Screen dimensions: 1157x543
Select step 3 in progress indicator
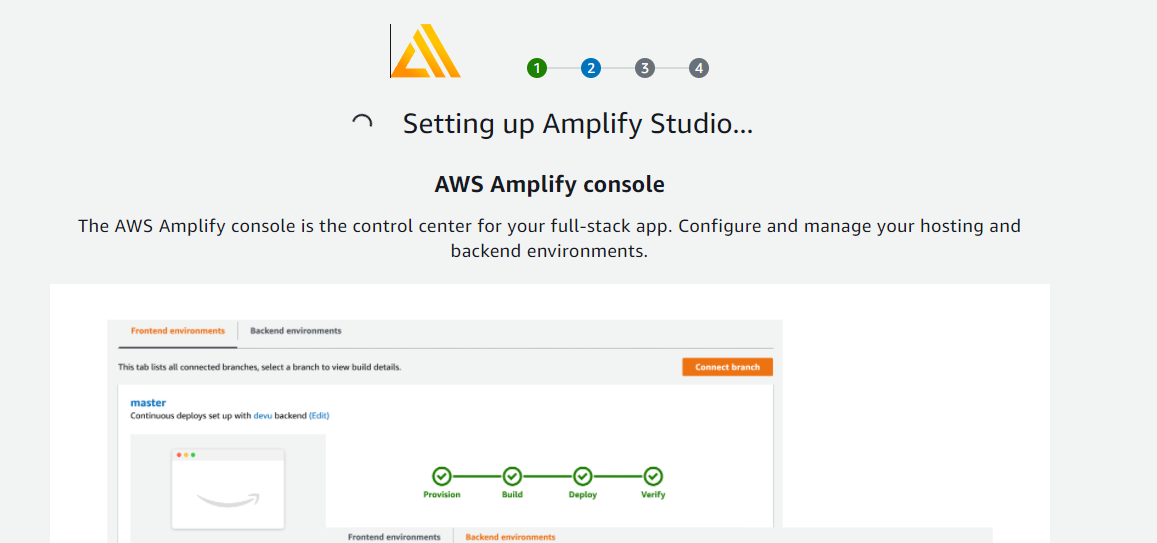(645, 69)
